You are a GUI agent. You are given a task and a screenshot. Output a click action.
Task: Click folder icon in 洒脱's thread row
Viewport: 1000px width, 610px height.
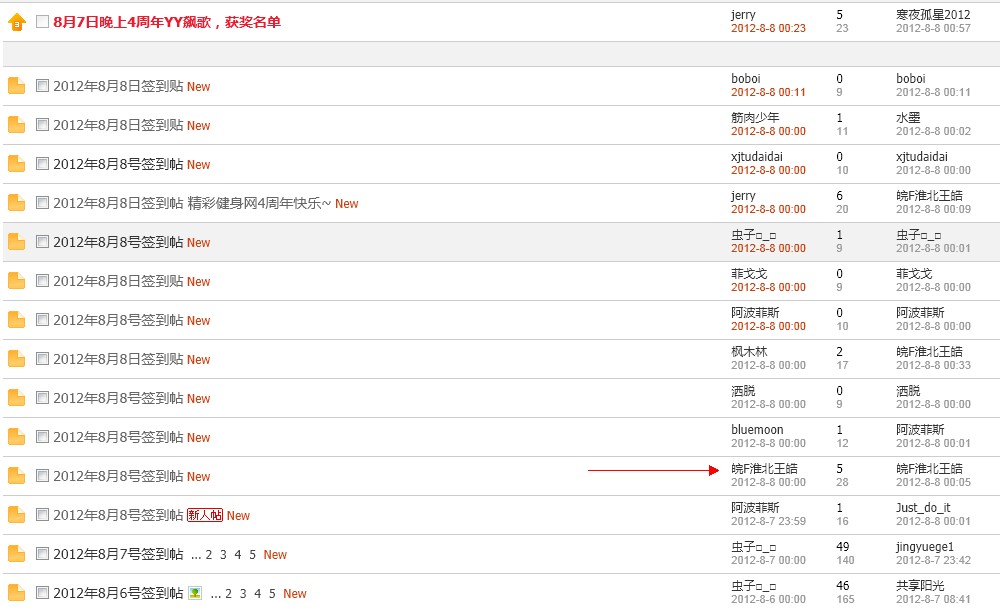pos(17,398)
